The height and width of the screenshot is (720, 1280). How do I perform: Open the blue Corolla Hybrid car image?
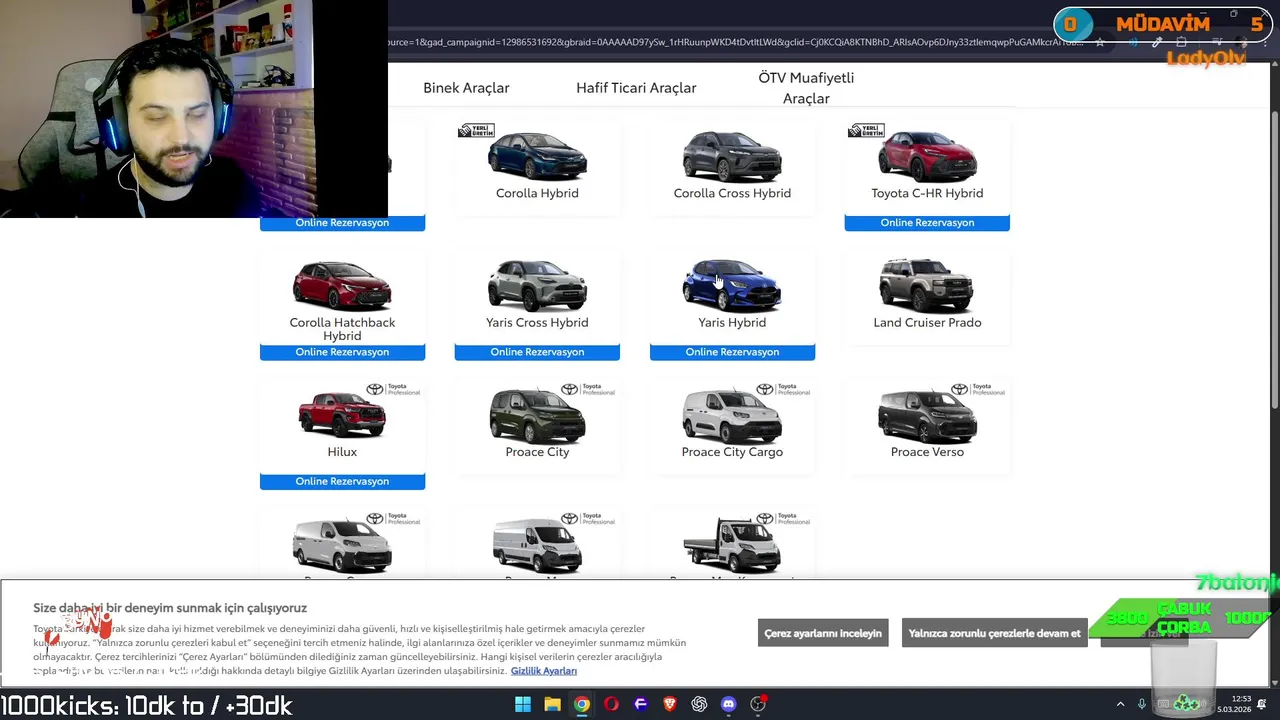537,155
